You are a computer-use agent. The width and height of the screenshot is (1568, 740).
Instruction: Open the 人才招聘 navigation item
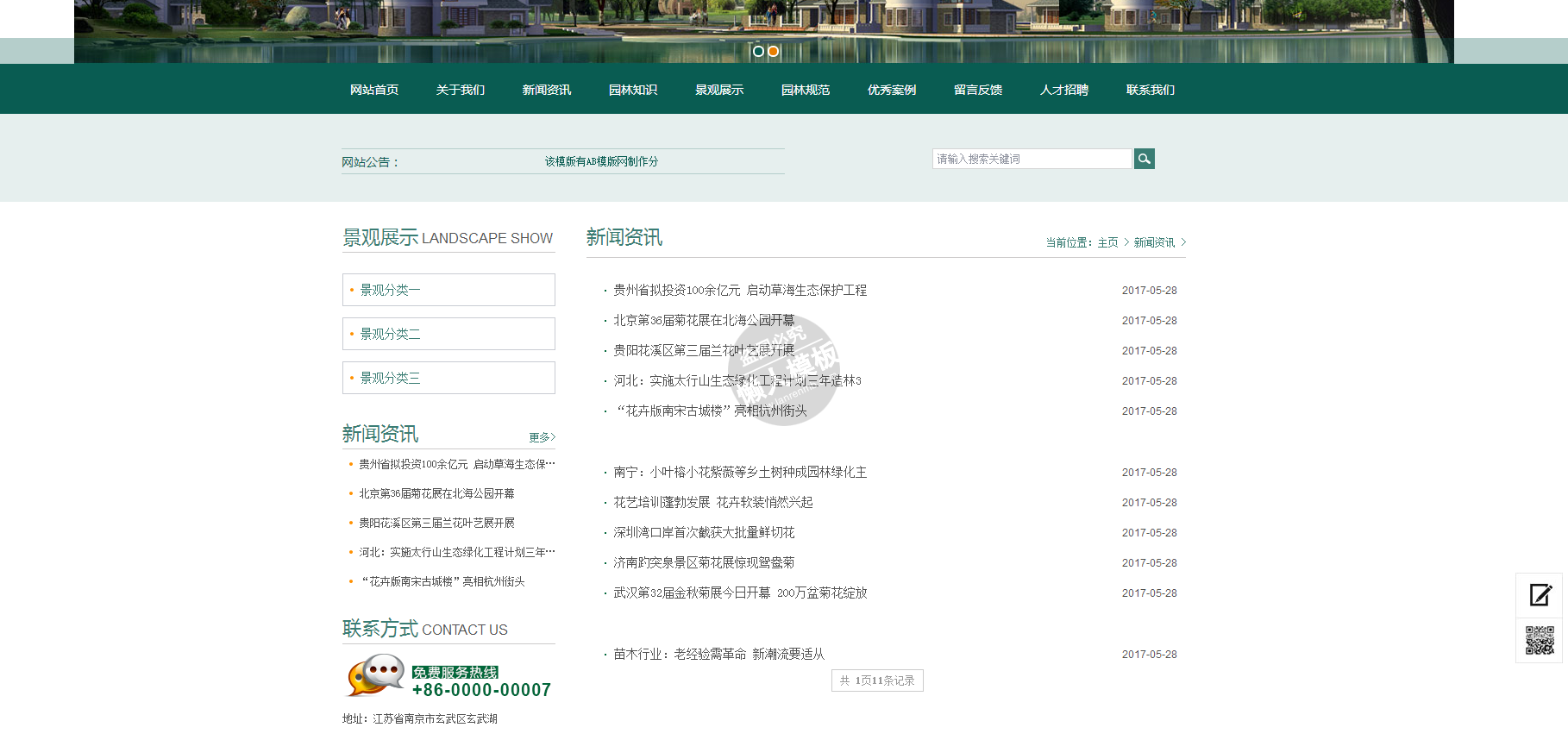point(1064,90)
